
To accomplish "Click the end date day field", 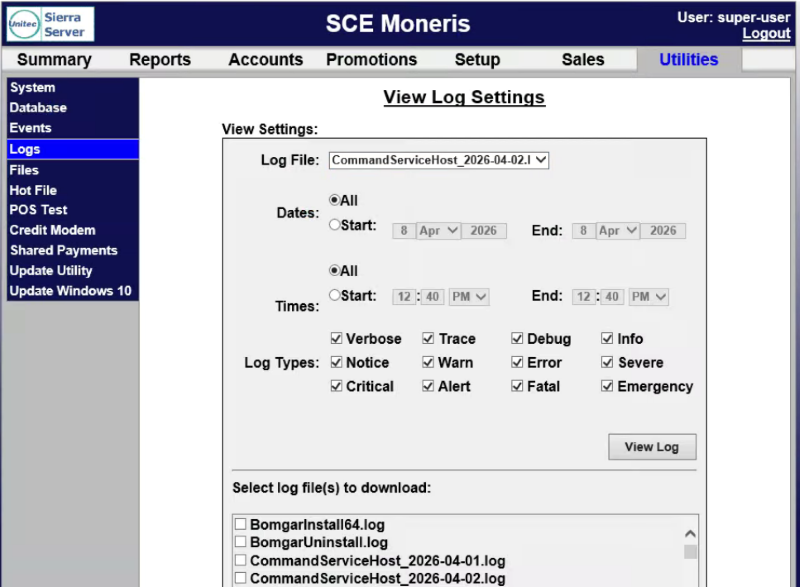I will [583, 231].
